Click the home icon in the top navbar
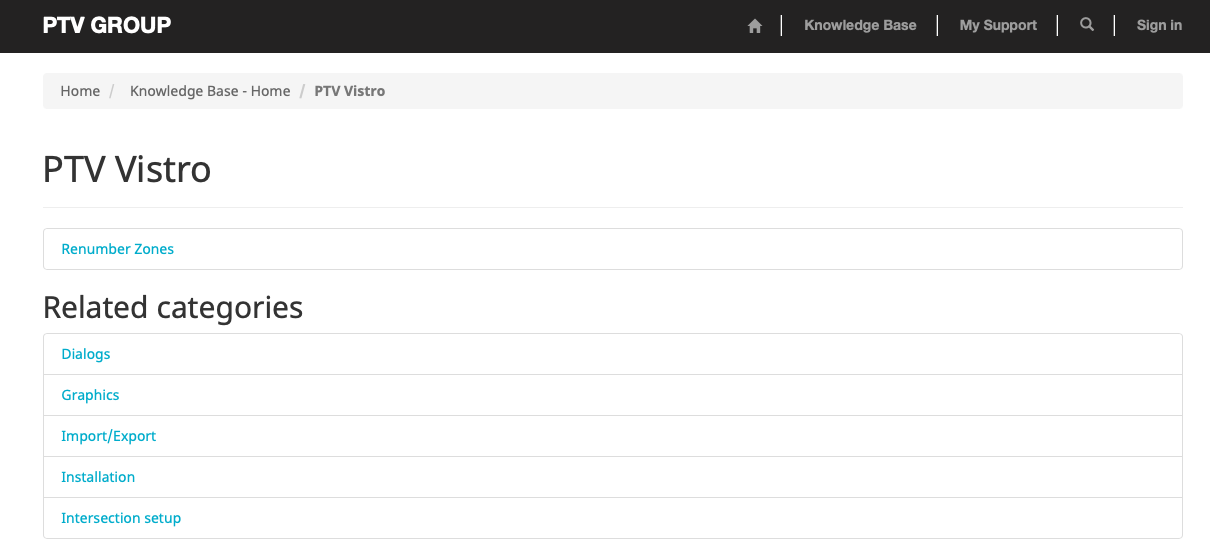The height and width of the screenshot is (558, 1210). pyautogui.click(x=755, y=26)
